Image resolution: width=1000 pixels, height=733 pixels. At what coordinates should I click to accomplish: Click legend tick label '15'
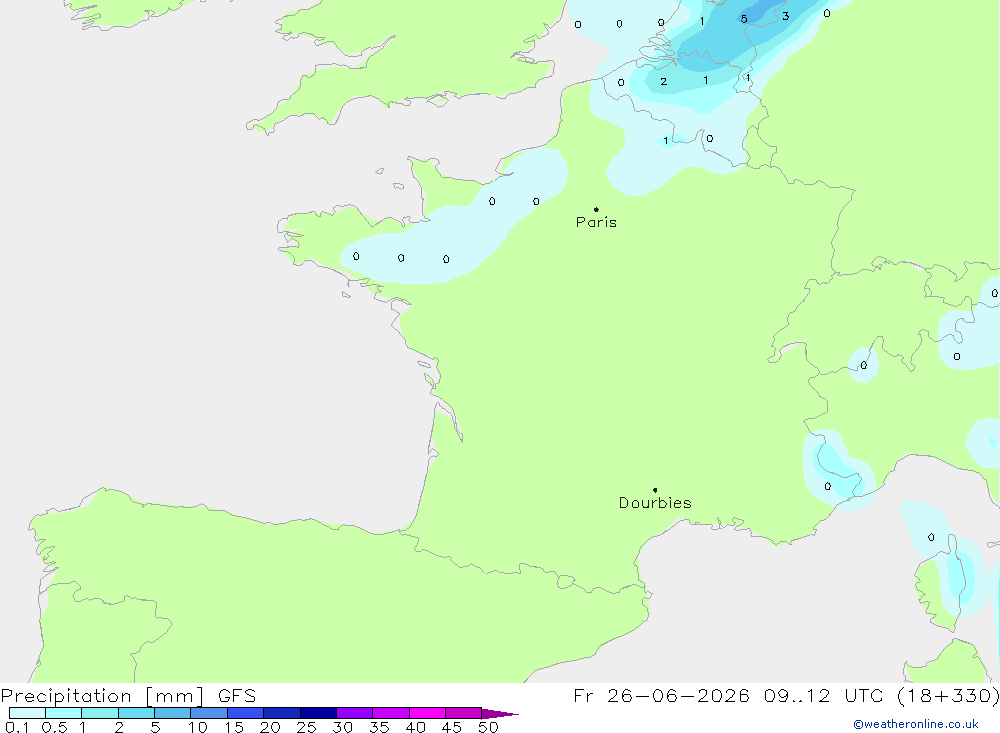(x=234, y=727)
